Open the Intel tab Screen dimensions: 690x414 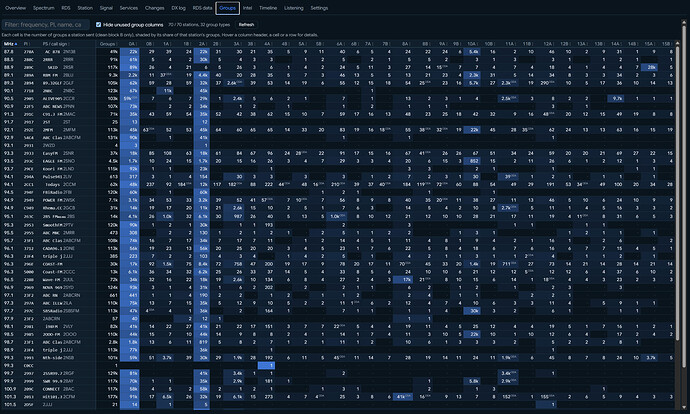pos(247,8)
